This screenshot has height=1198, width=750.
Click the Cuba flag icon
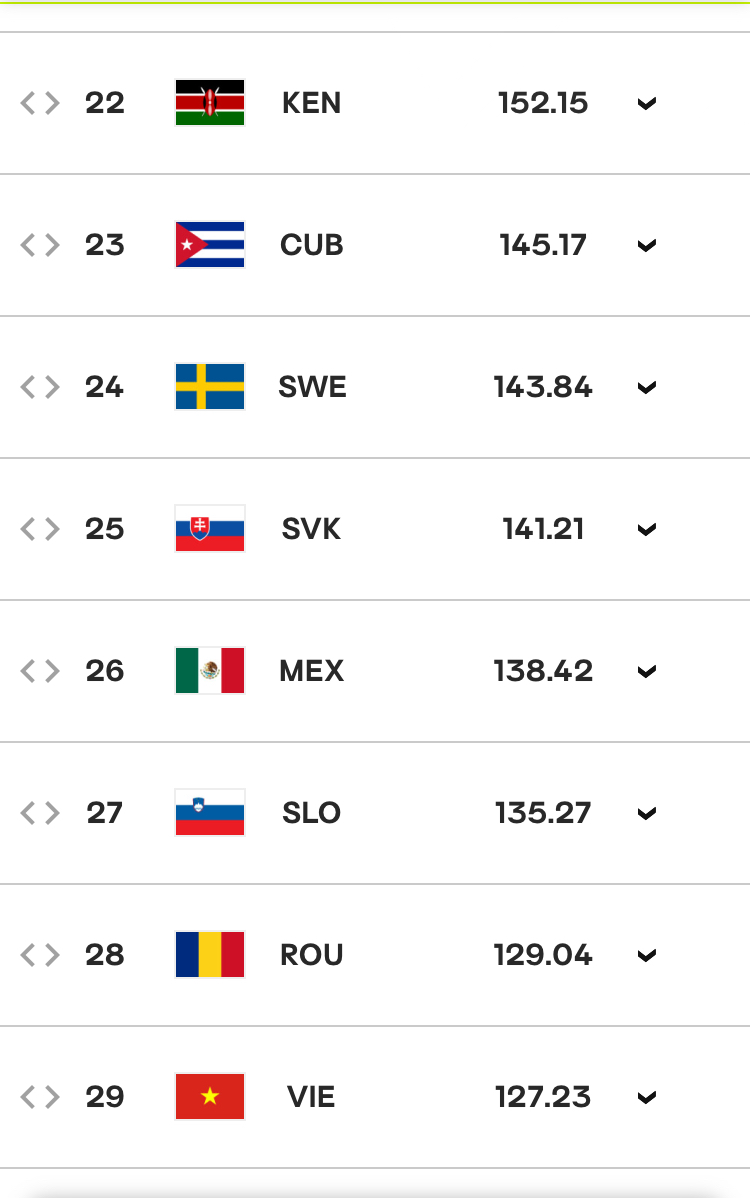210,244
